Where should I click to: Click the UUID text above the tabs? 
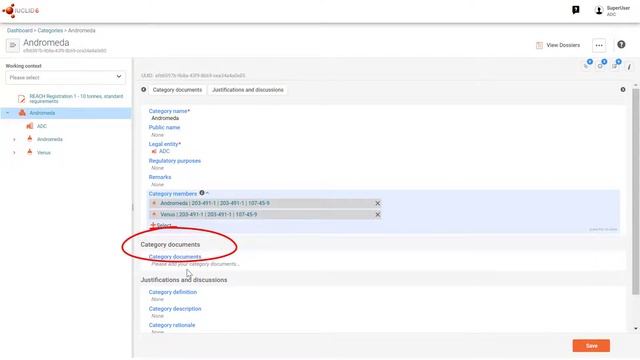[x=193, y=76]
